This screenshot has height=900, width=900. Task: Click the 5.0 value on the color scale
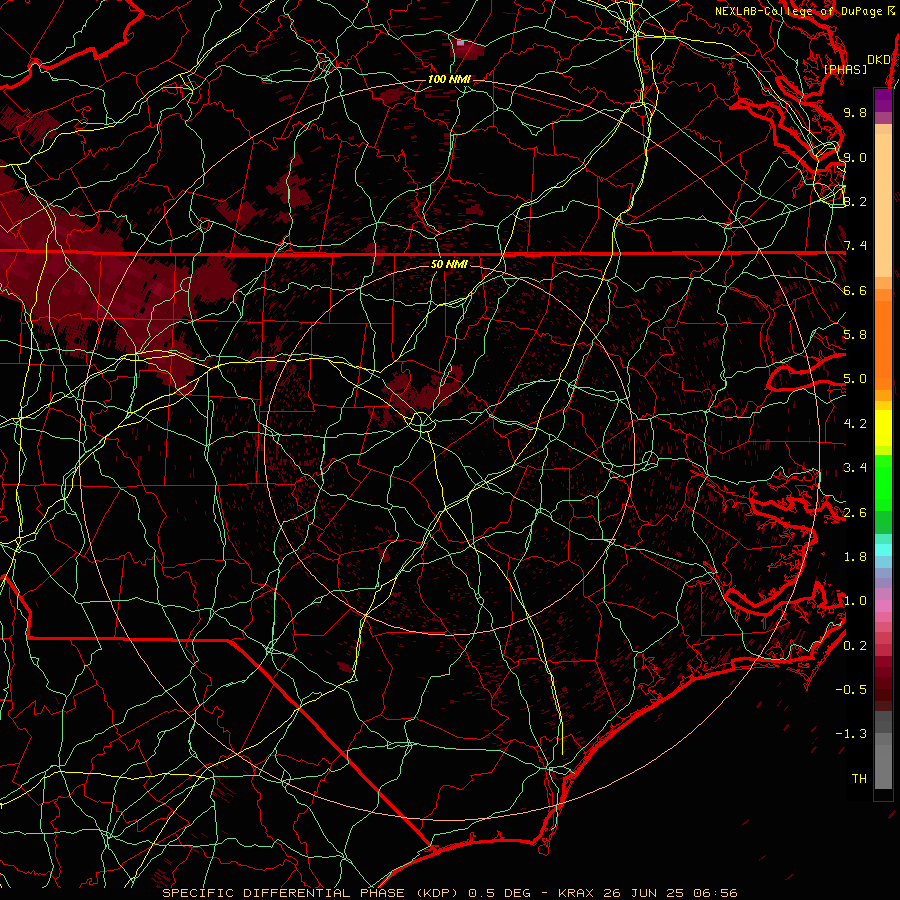(x=855, y=379)
